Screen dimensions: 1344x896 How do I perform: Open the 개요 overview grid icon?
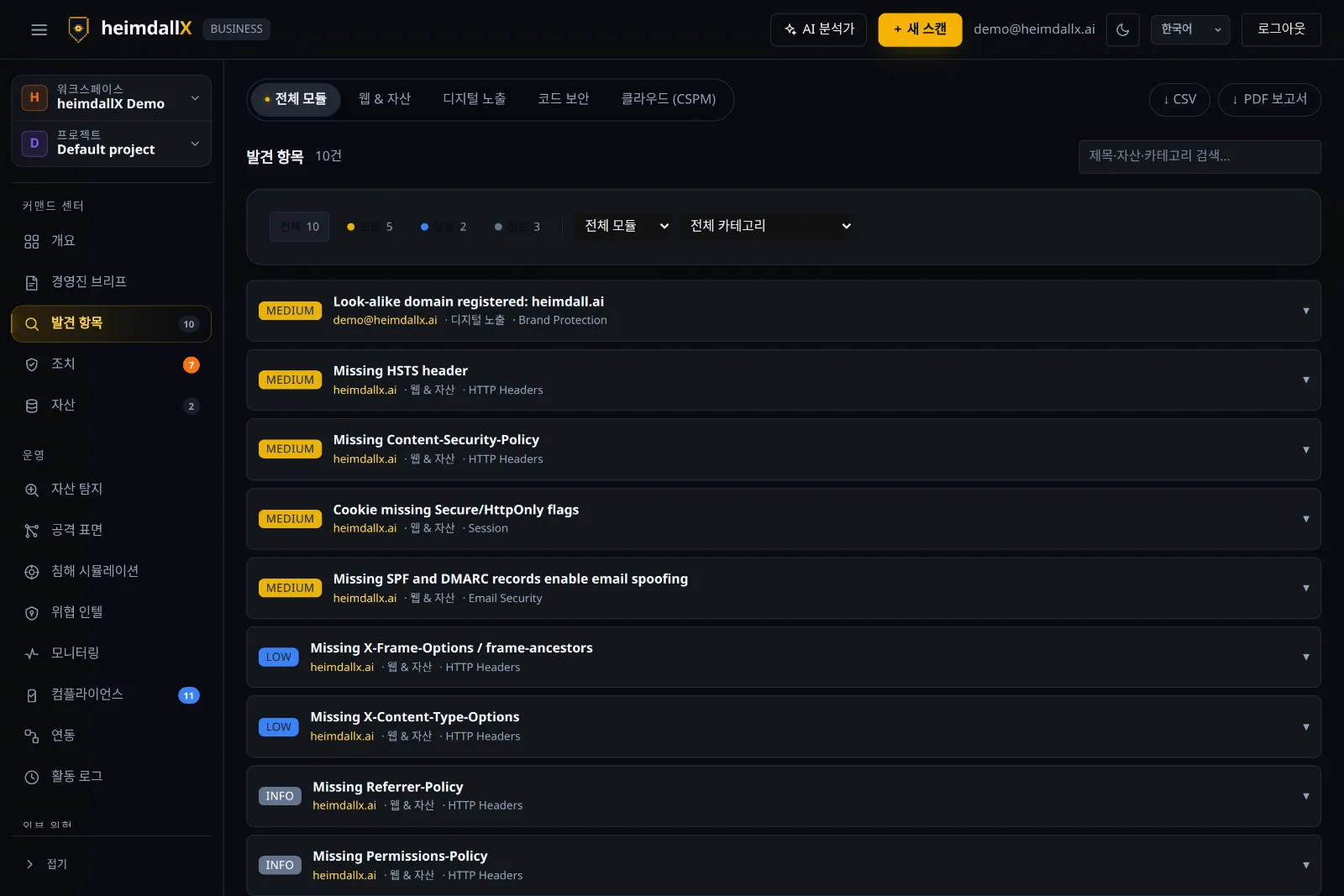tap(32, 242)
